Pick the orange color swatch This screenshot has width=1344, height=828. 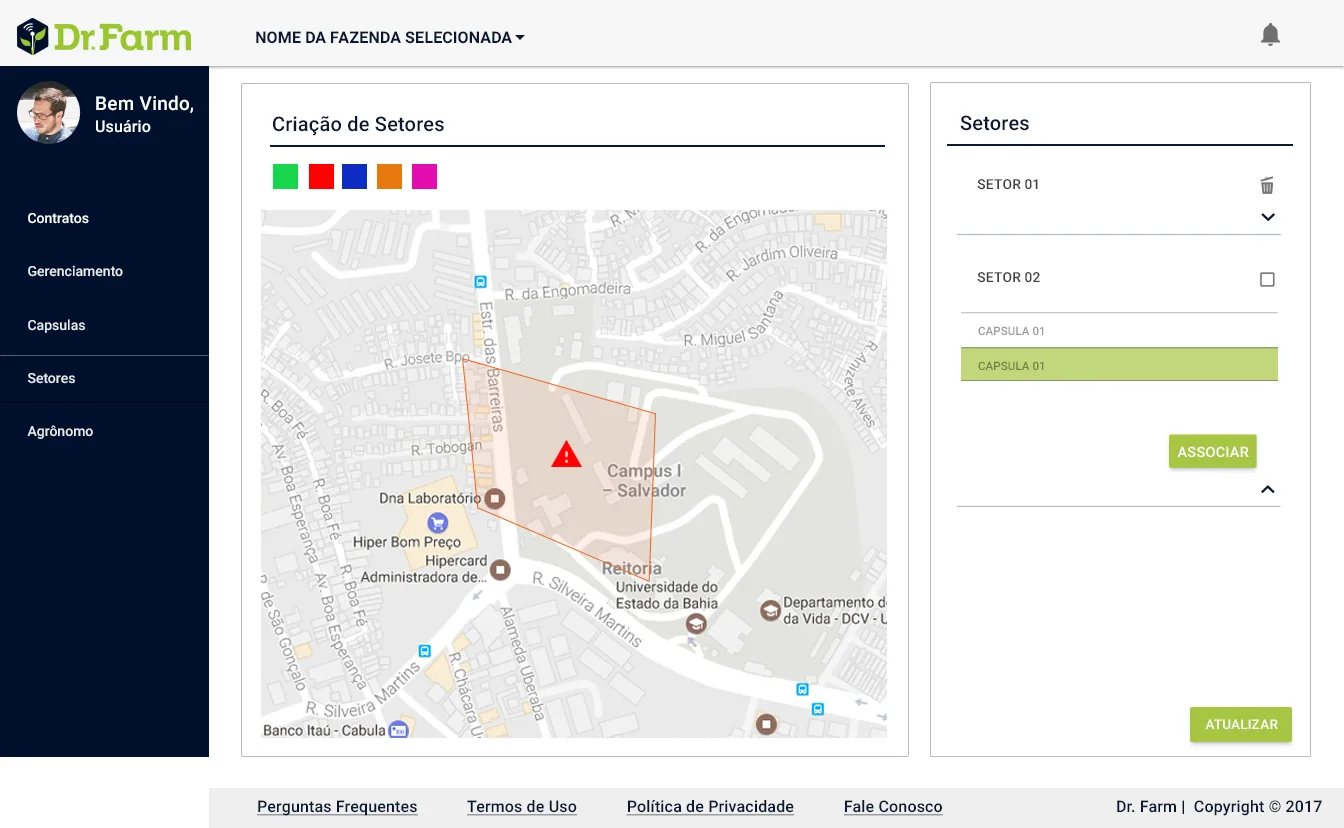pyautogui.click(x=389, y=176)
